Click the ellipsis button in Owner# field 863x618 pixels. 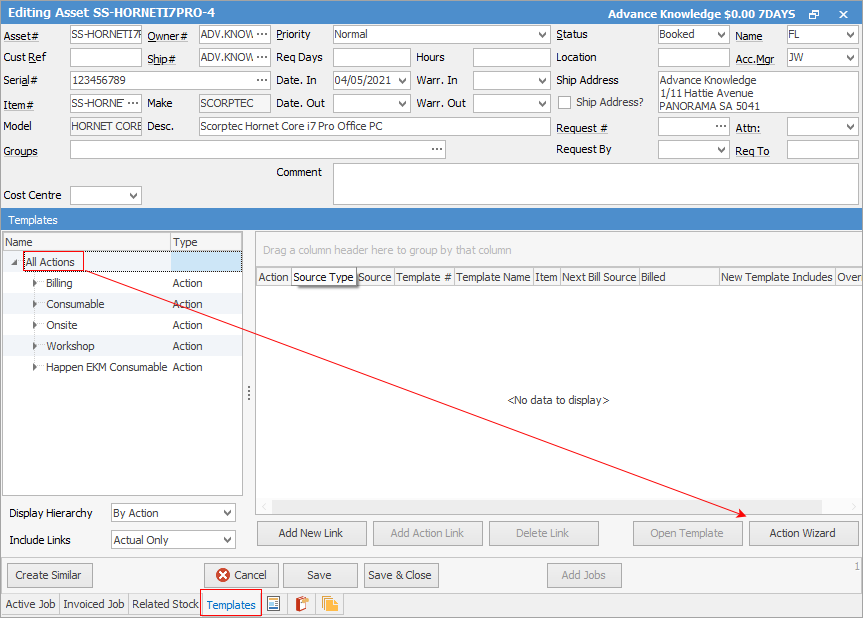click(x=262, y=34)
